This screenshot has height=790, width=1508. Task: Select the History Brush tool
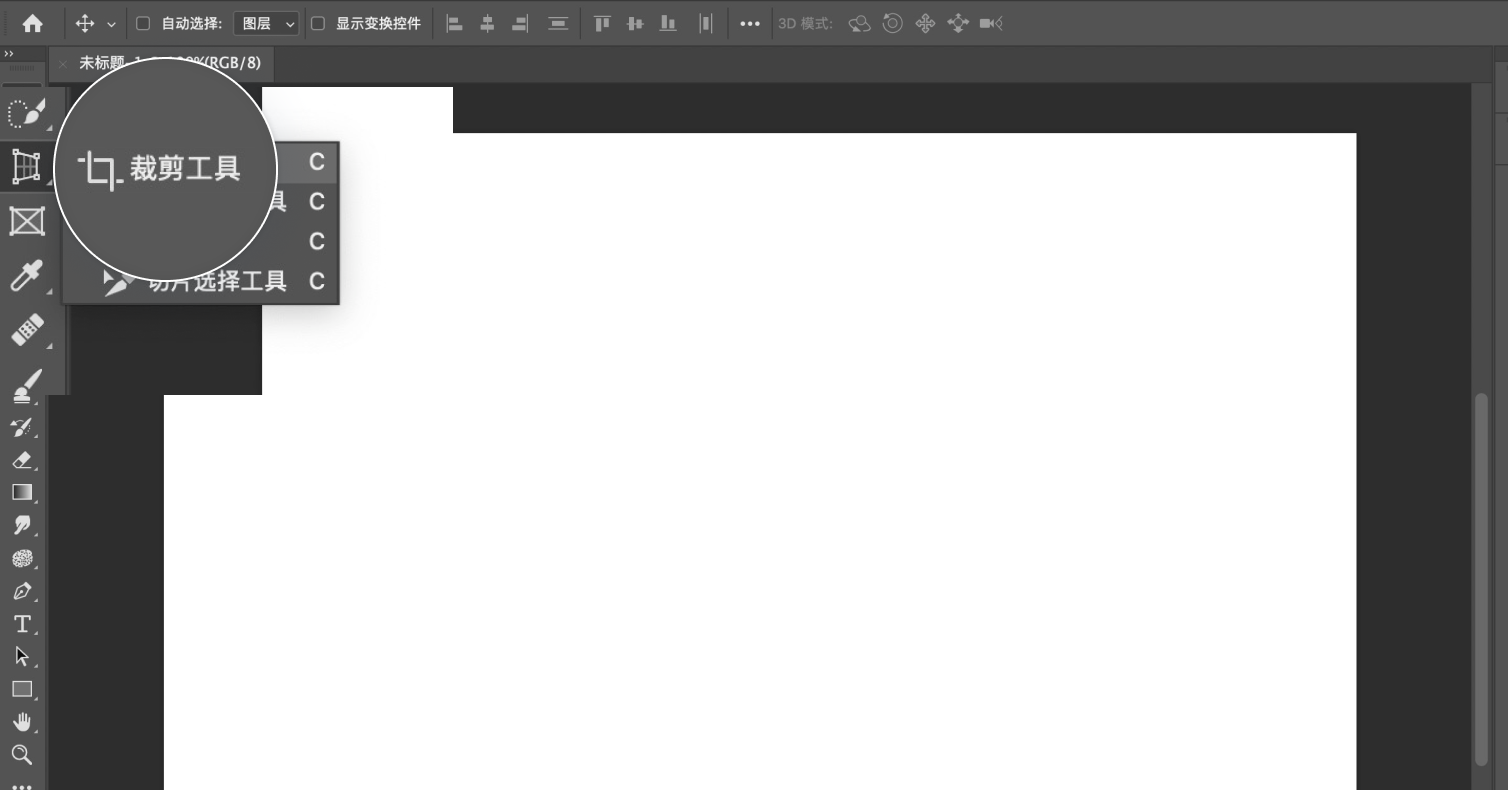[x=22, y=428]
